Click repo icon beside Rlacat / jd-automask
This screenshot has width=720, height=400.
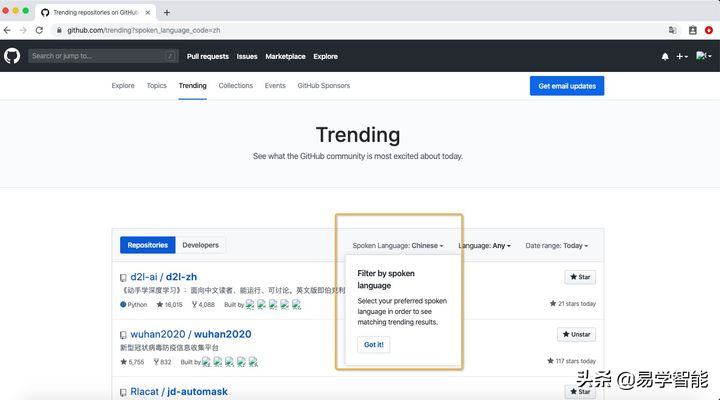point(123,392)
